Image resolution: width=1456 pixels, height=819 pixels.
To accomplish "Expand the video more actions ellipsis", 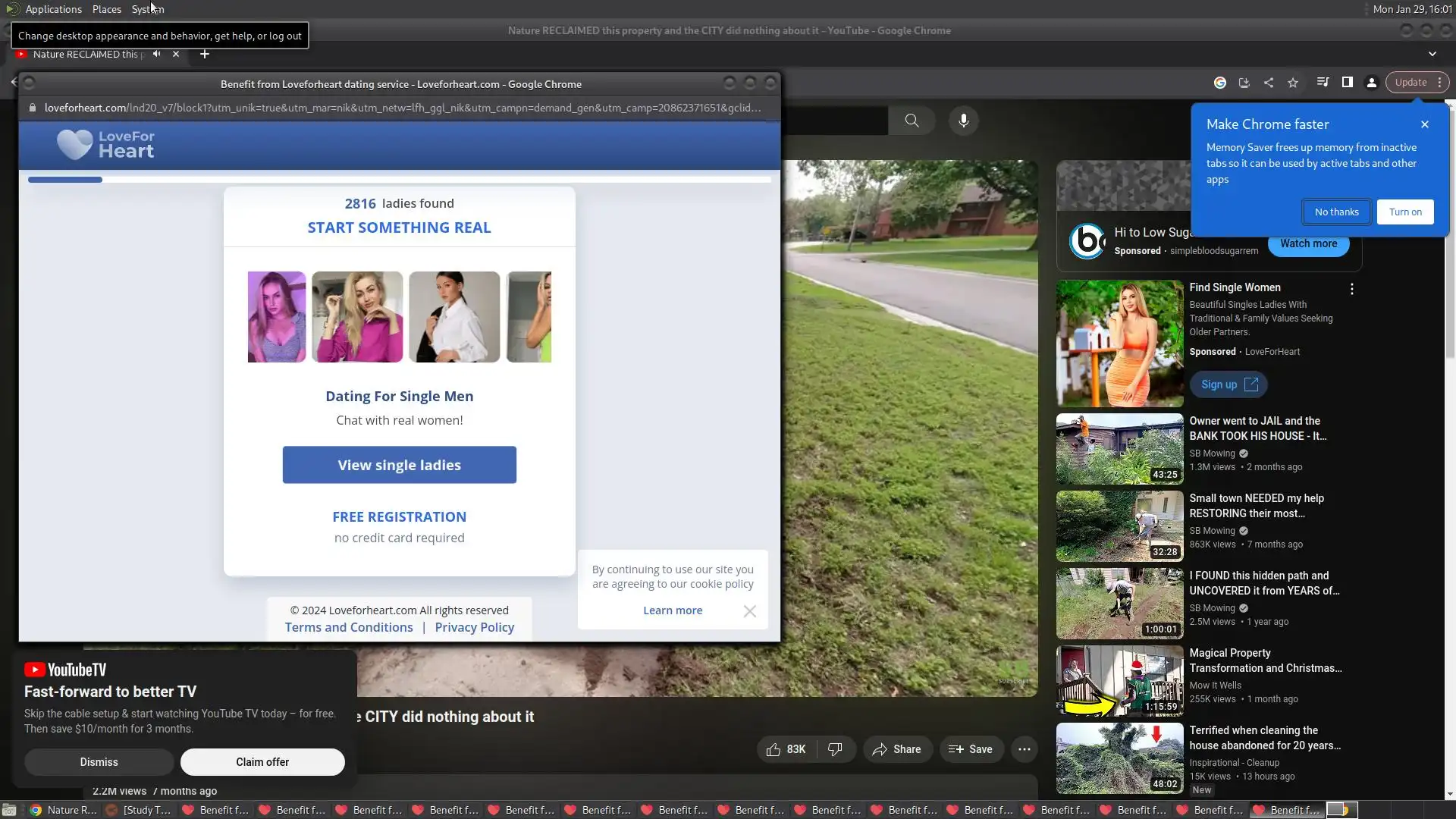I will 1024,749.
